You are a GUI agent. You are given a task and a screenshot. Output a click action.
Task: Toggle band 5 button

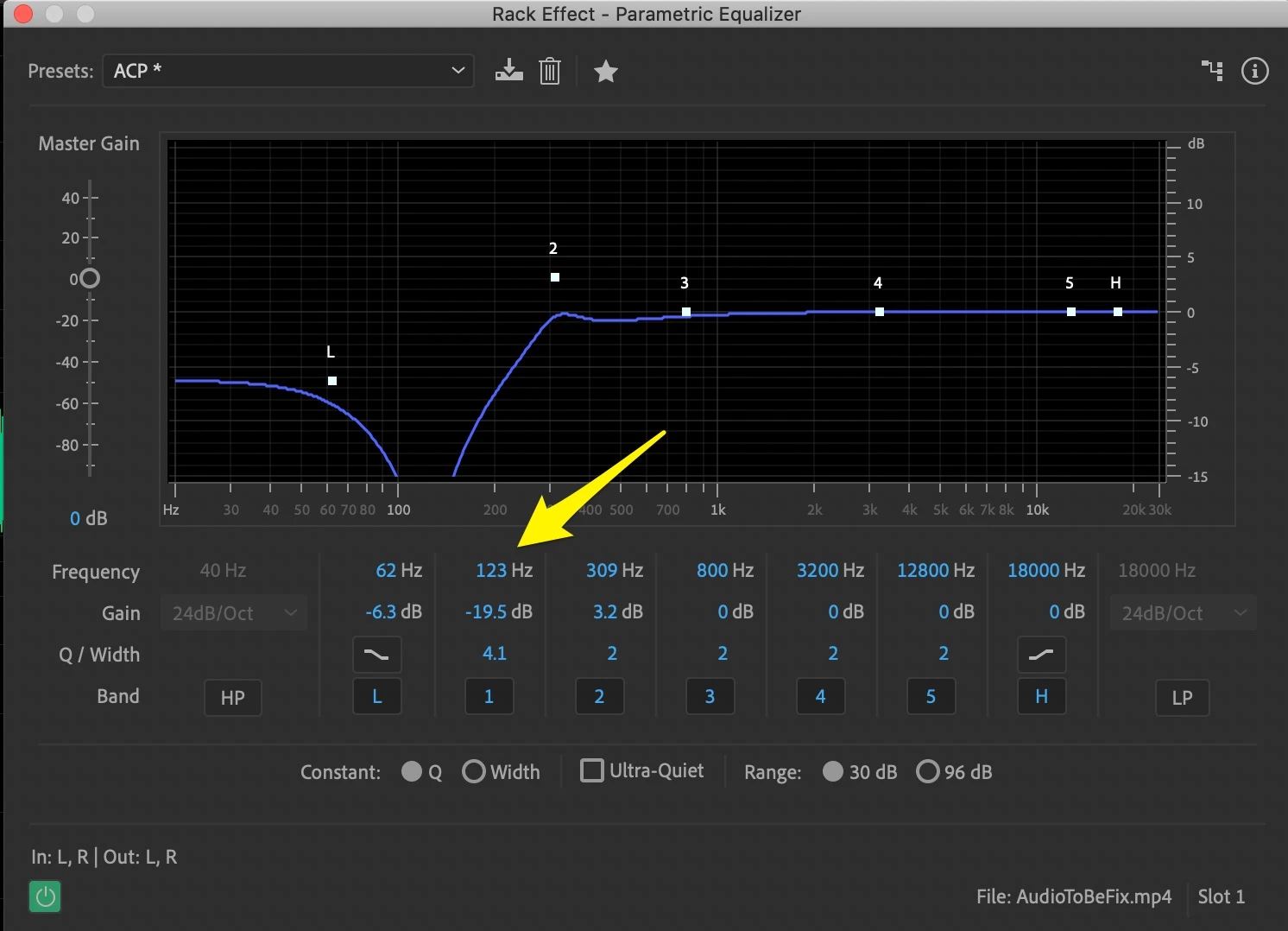(931, 696)
